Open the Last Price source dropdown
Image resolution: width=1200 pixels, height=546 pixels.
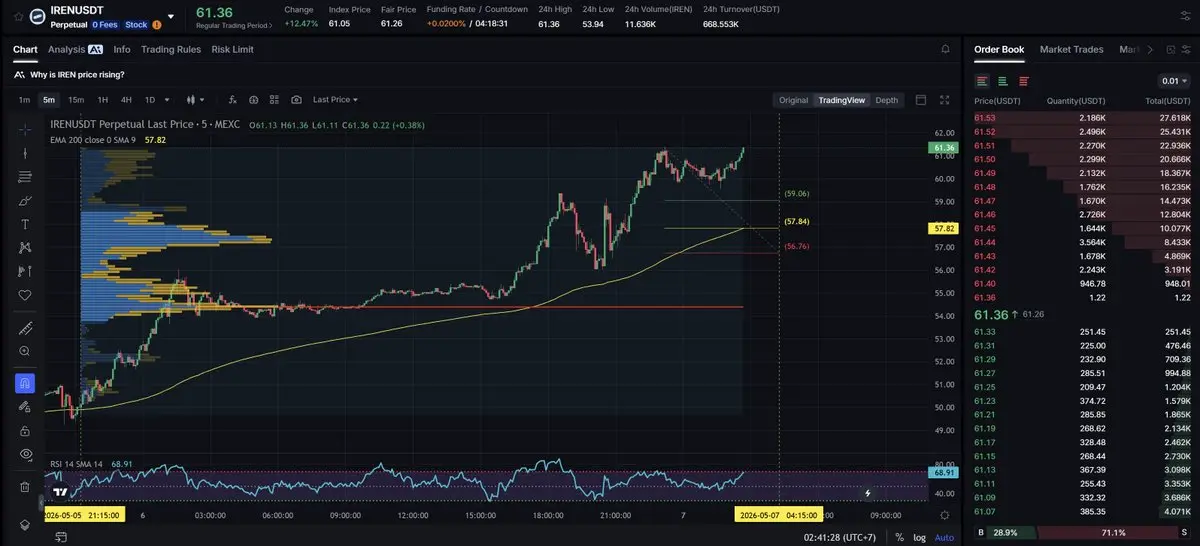(335, 100)
